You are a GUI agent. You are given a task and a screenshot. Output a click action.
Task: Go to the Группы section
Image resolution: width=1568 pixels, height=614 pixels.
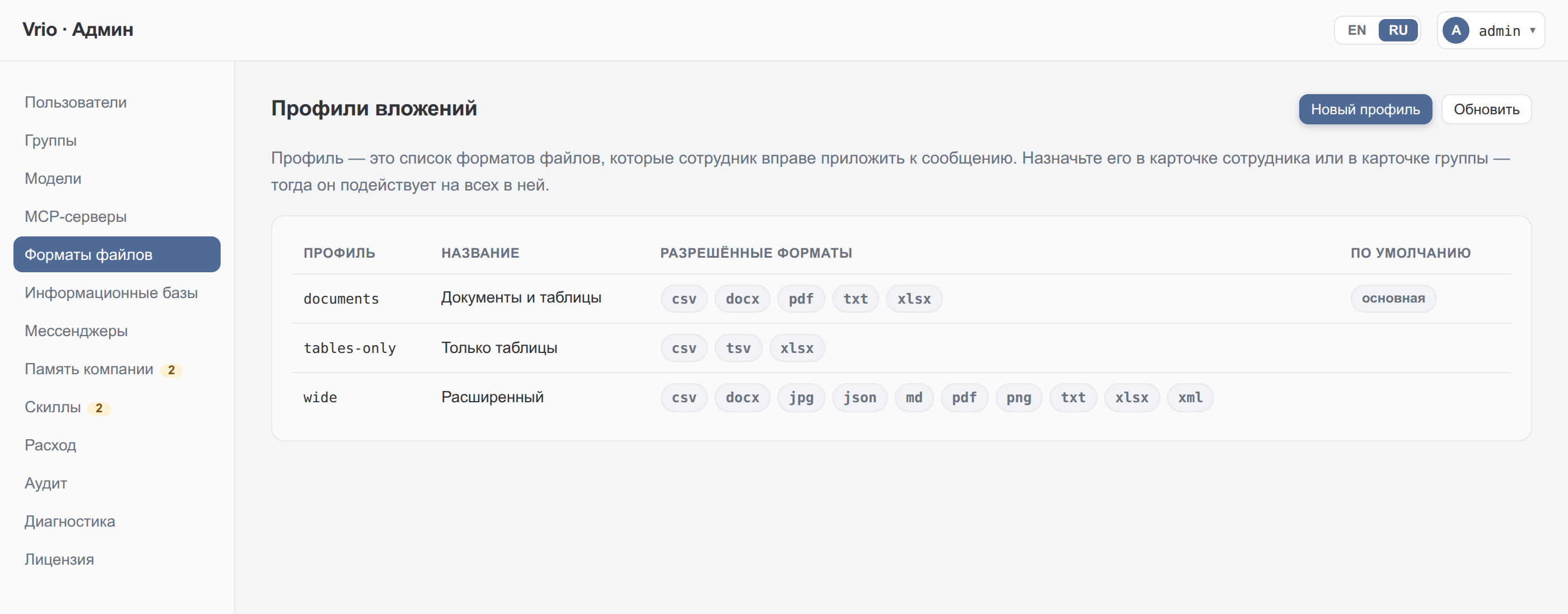click(x=117, y=140)
